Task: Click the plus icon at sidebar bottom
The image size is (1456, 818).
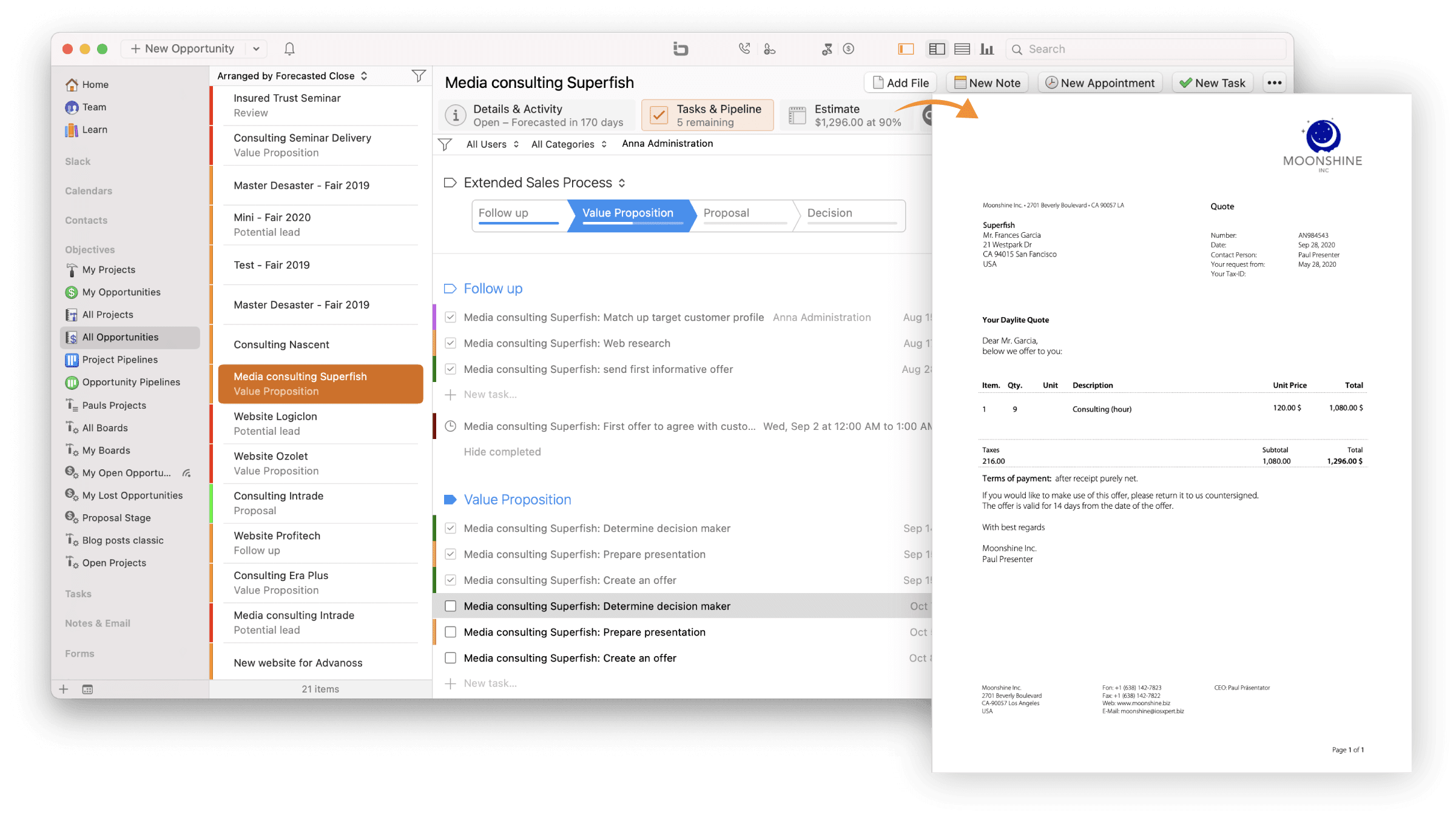Action: [x=64, y=689]
